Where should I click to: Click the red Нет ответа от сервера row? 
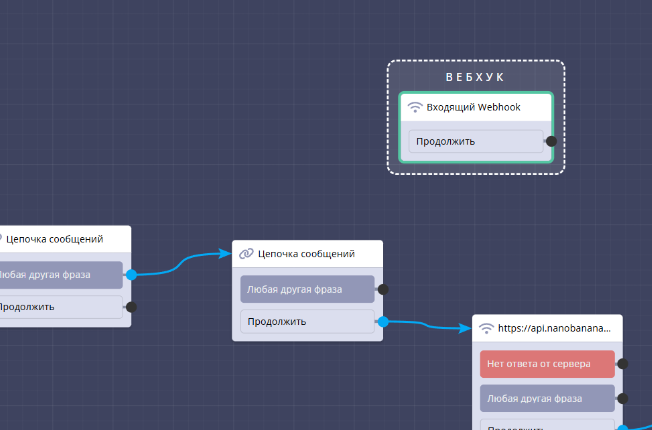[546, 364]
